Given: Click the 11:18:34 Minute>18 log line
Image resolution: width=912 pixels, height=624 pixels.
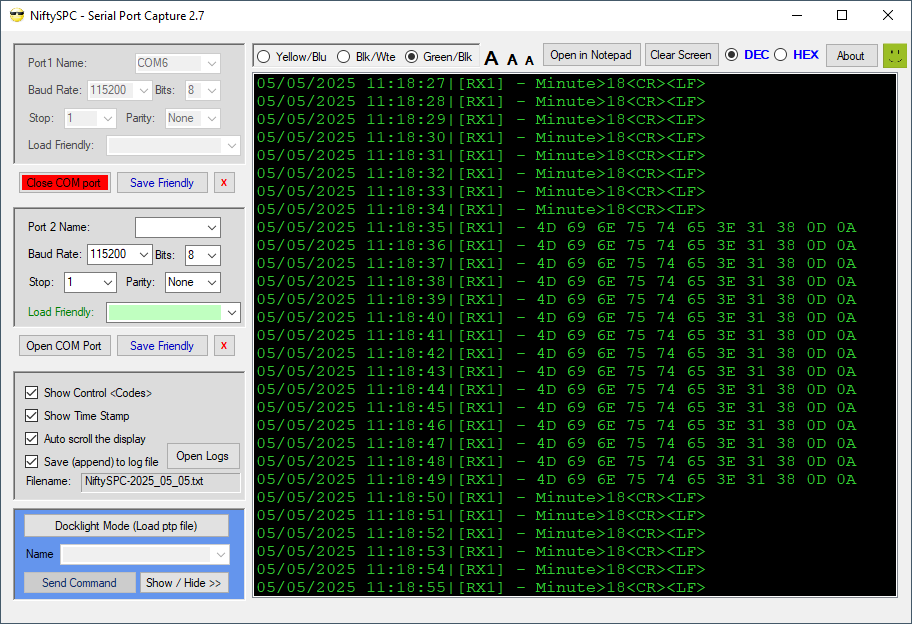Looking at the screenshot, I should click(x=481, y=209).
